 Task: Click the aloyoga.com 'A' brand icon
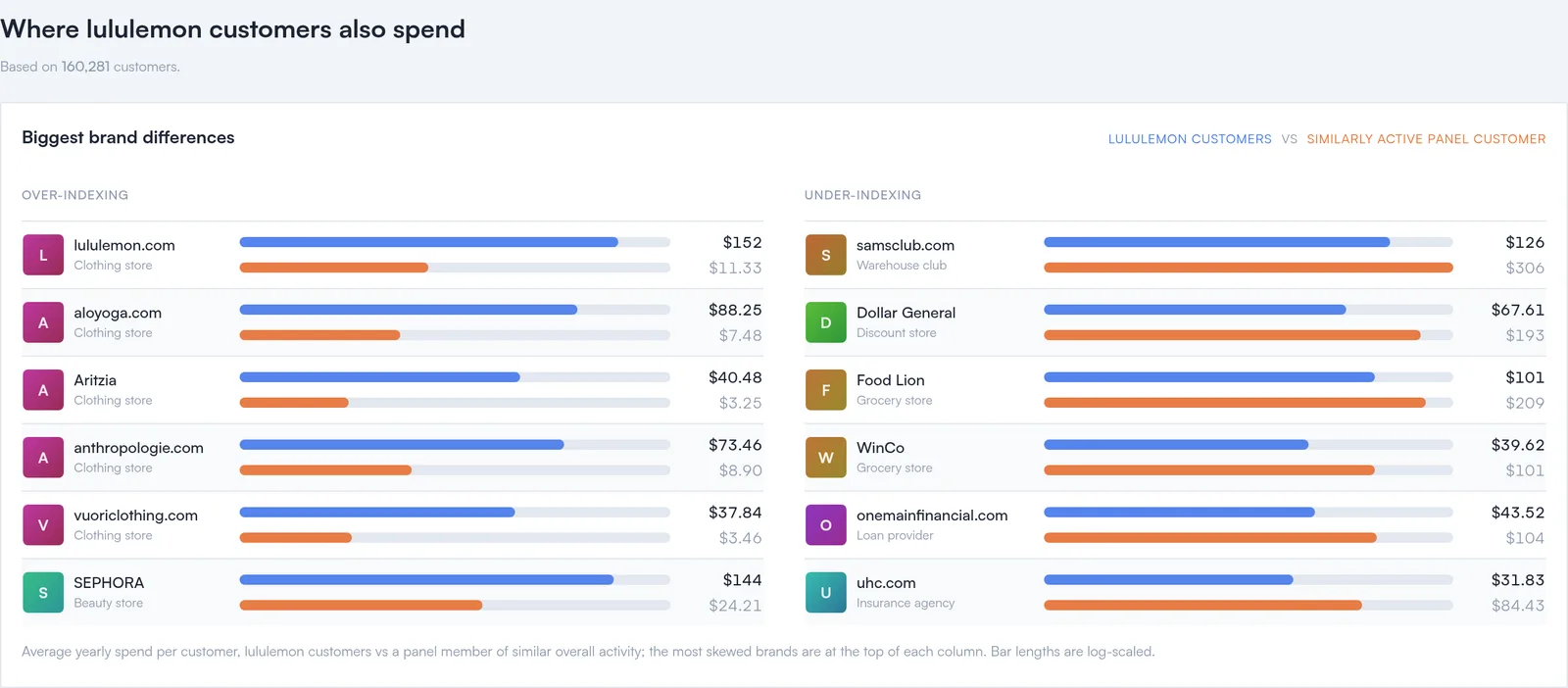point(43,322)
